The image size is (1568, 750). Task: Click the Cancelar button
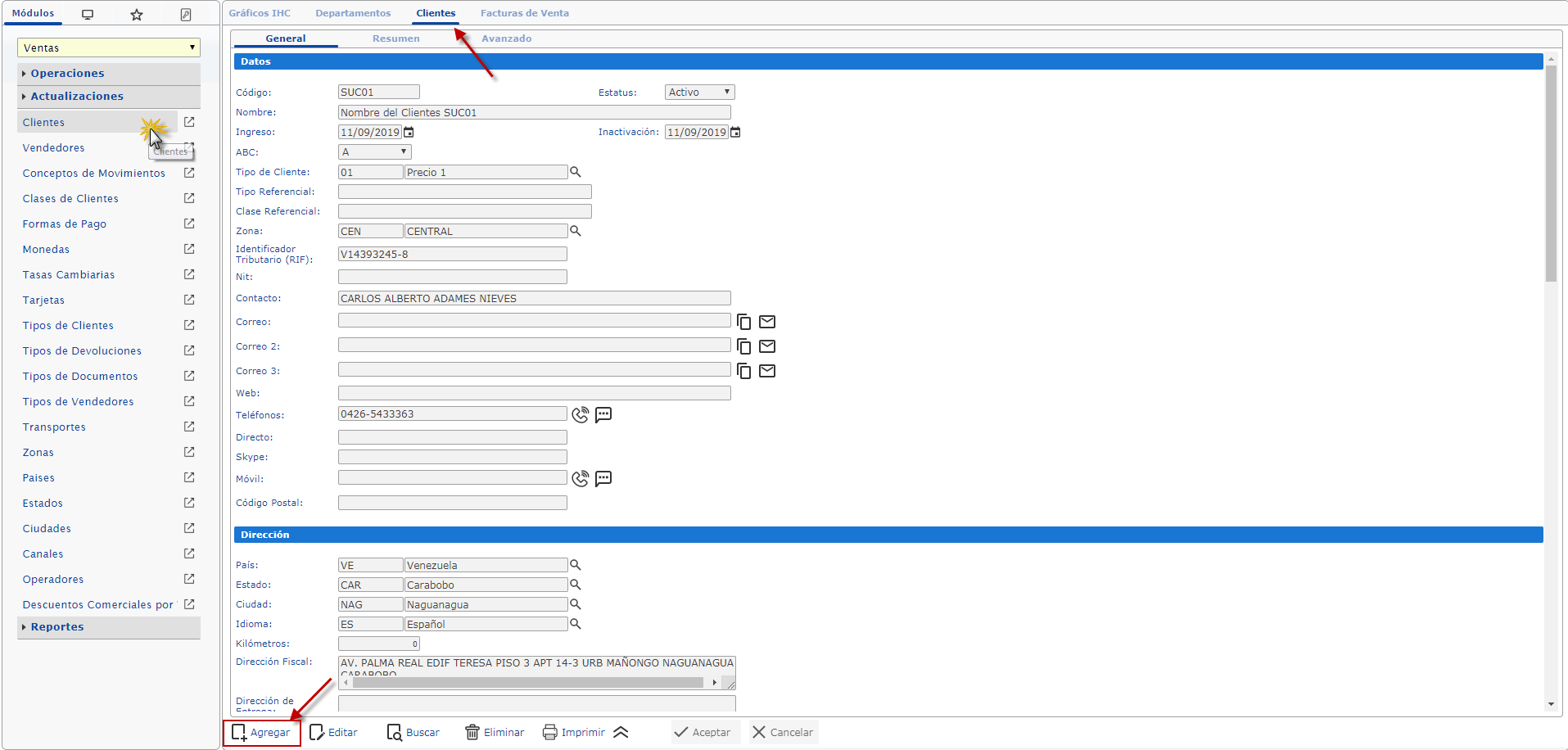pyautogui.click(x=783, y=732)
